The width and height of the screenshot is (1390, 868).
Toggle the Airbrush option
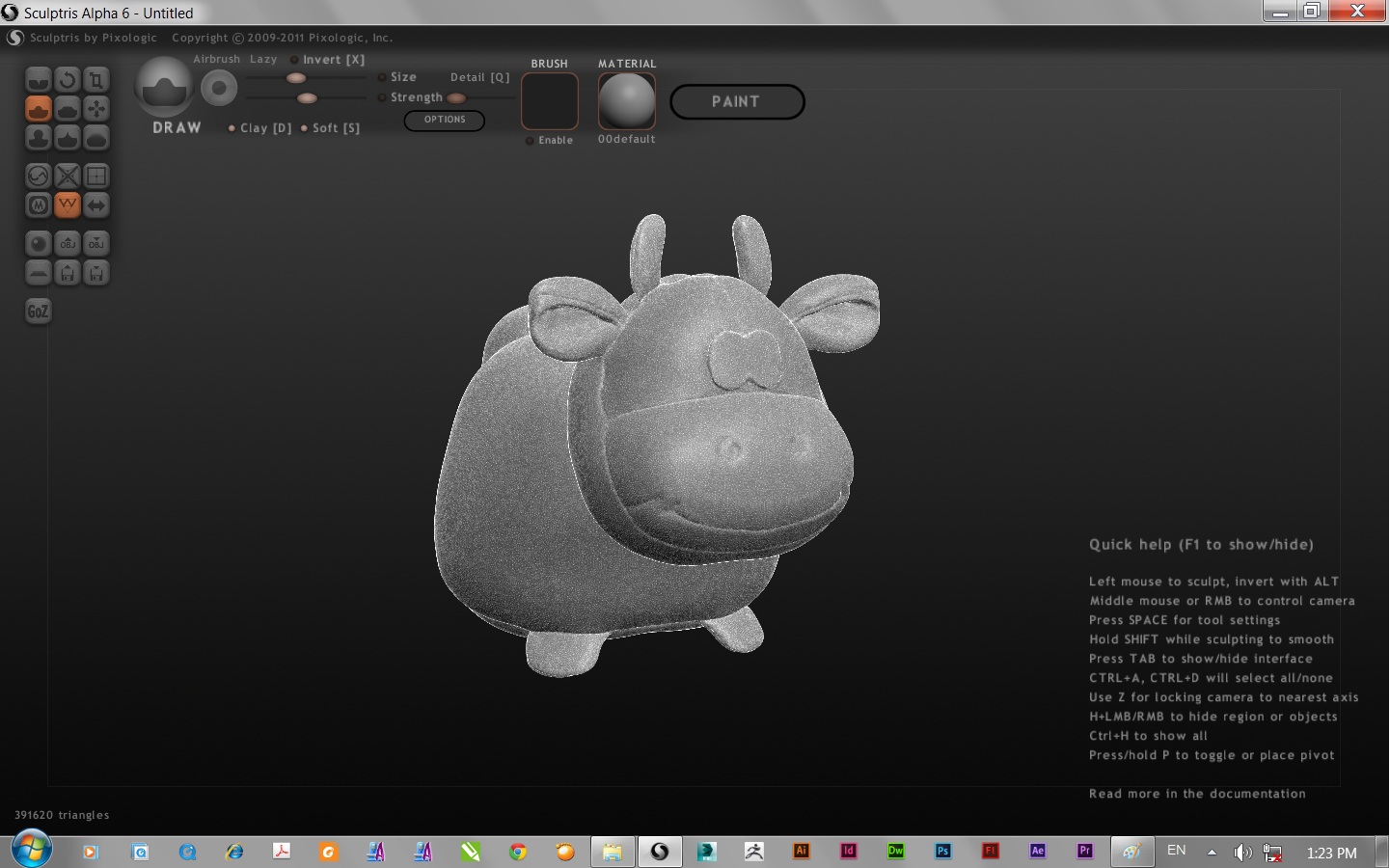click(216, 59)
